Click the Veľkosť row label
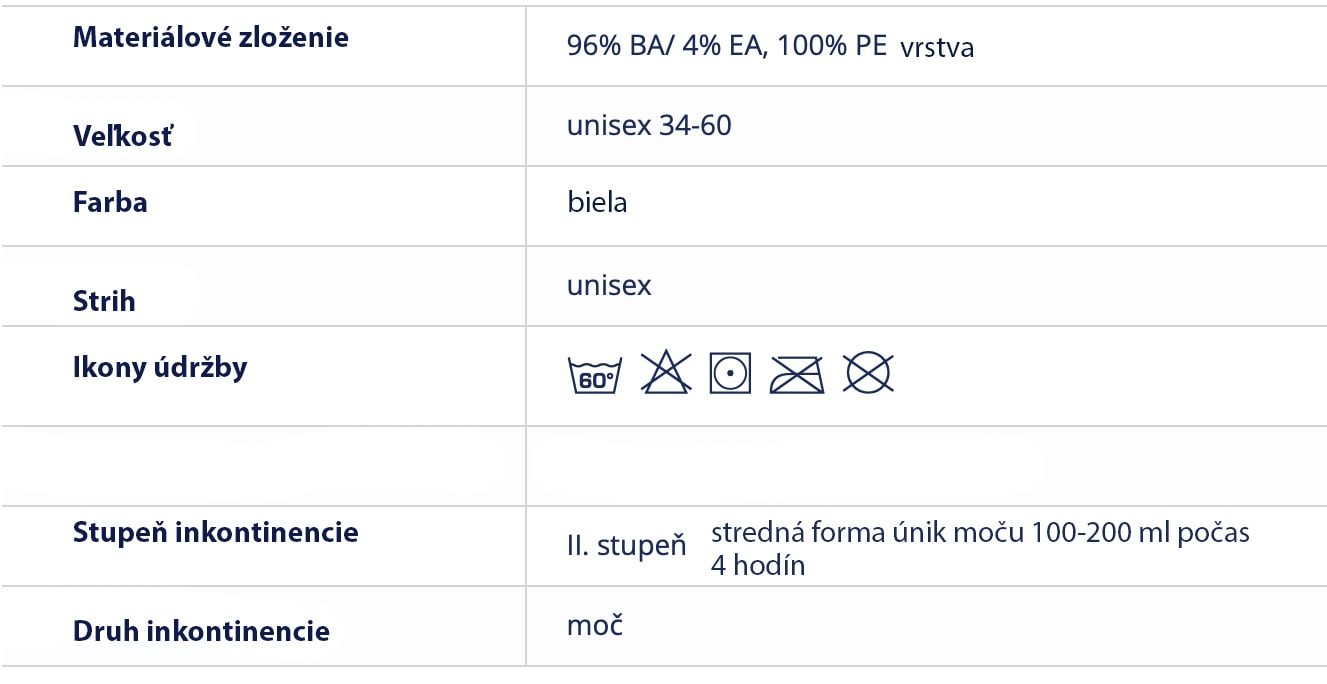 (x=123, y=135)
